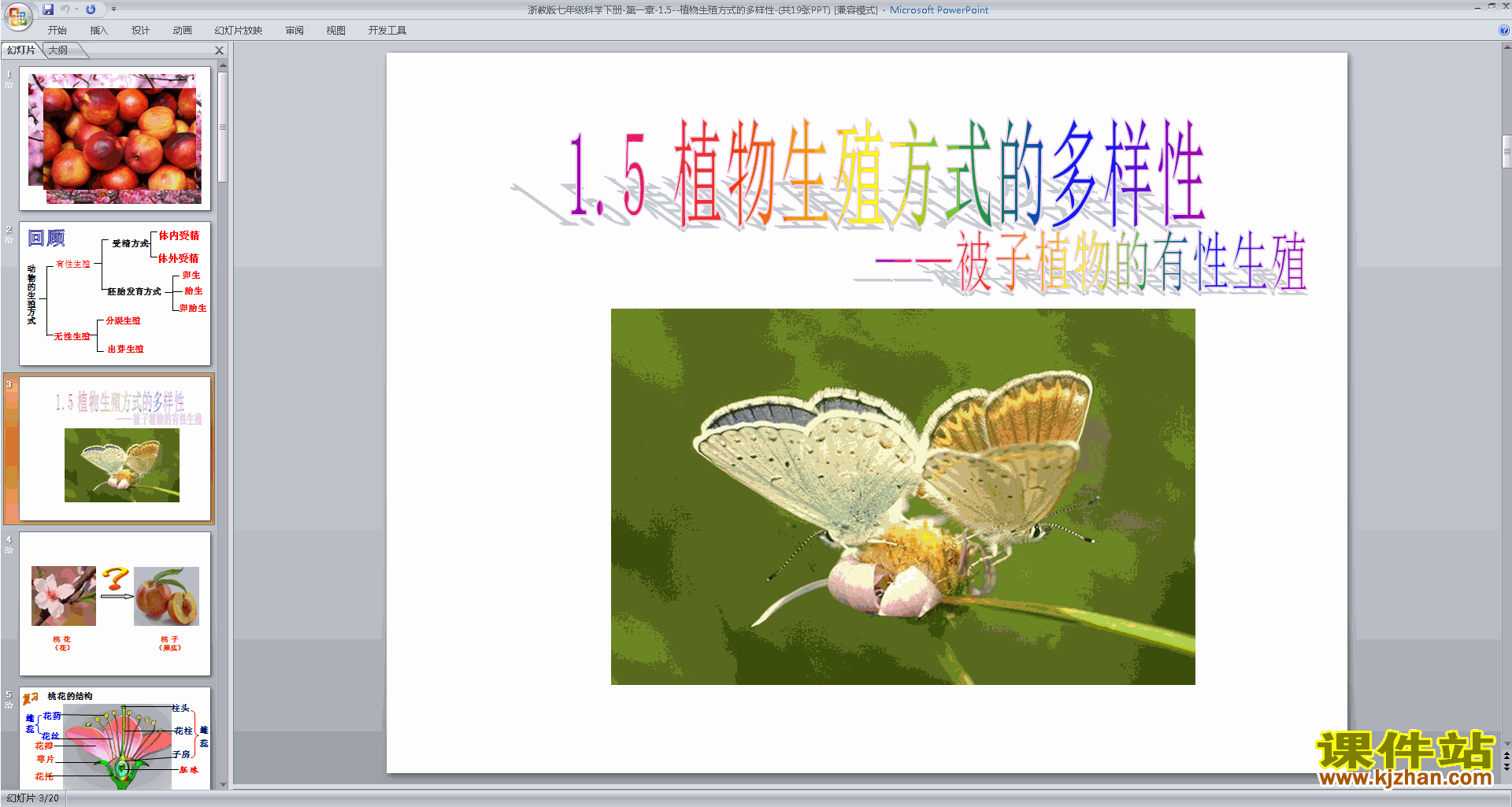Play the animation star icon under slide 1
This screenshot has width=1512, height=807.
9,84
